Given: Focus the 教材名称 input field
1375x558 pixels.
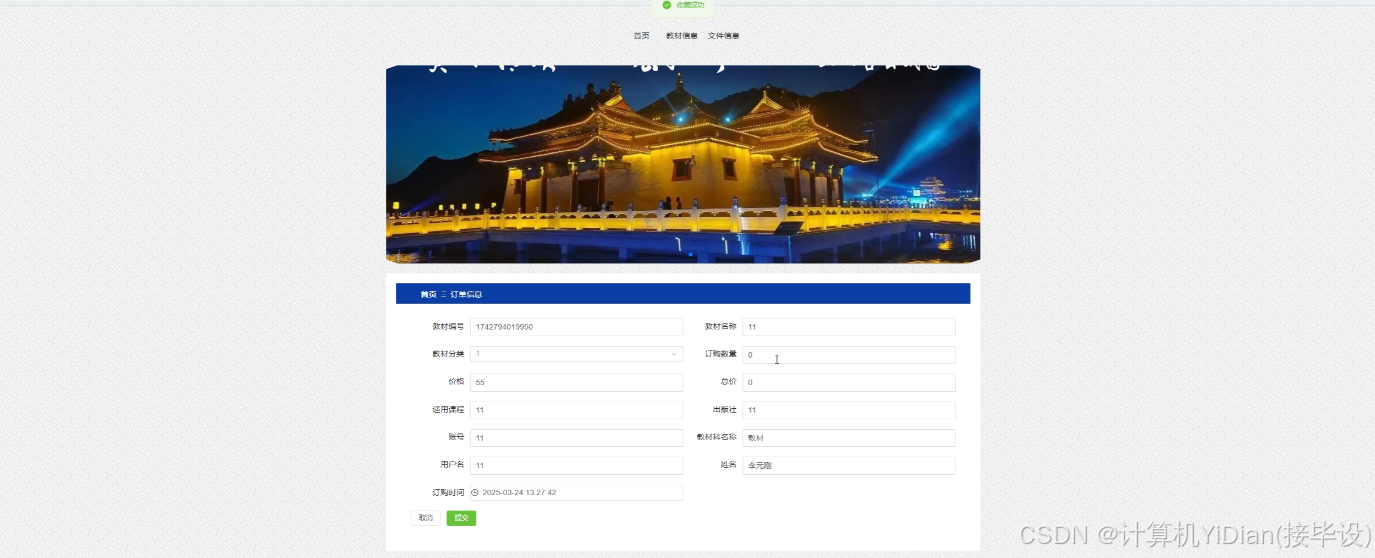Looking at the screenshot, I should pyautogui.click(x=849, y=327).
